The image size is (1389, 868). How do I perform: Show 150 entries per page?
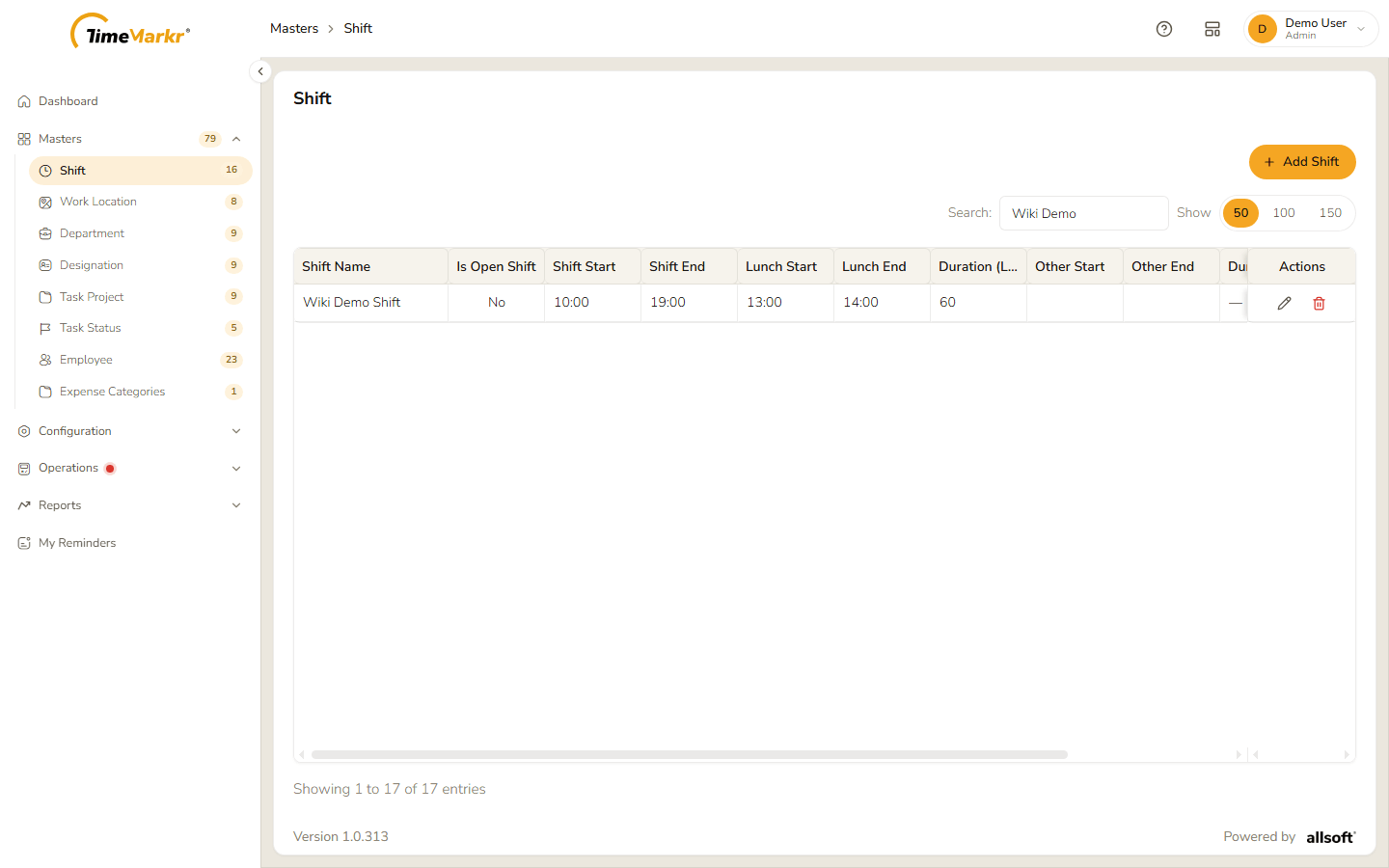point(1330,213)
